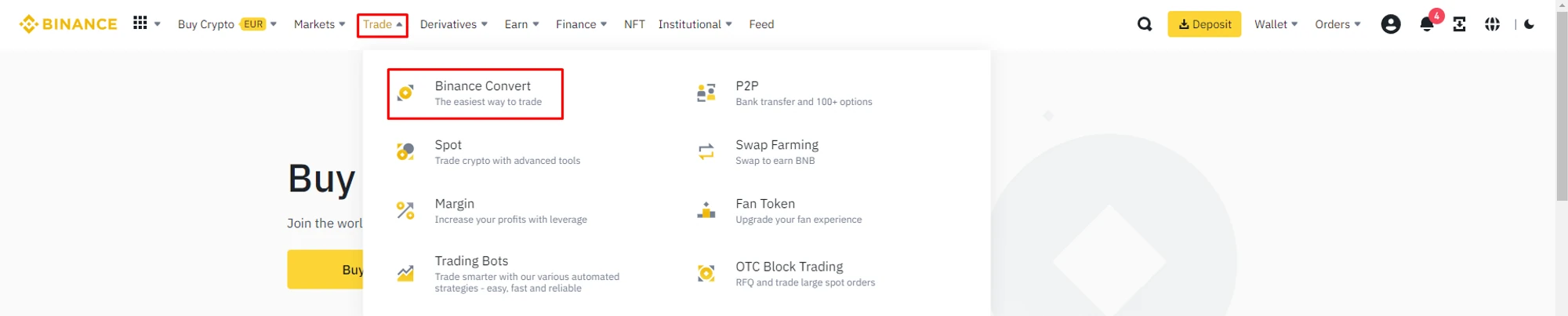This screenshot has width=1568, height=316.
Task: Click the yellow Deposit button
Action: (1204, 24)
